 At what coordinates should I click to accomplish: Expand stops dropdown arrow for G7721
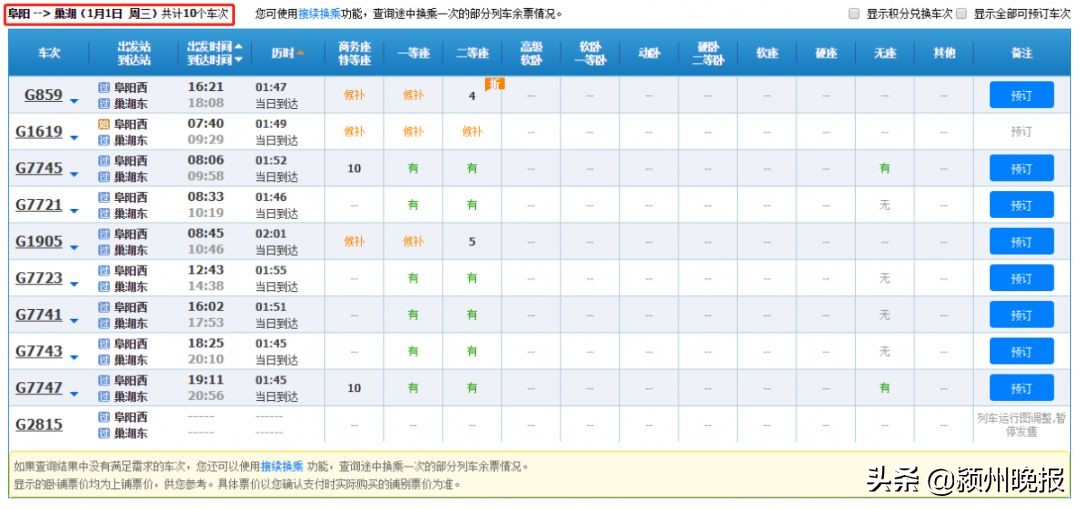(x=74, y=211)
